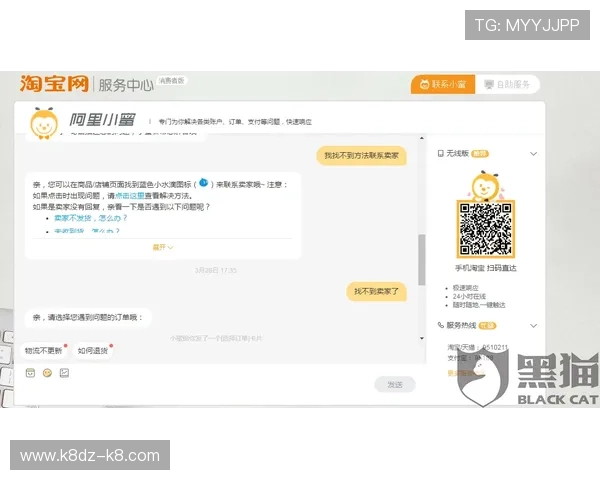
Task: Click the 如何退货 quick question
Action: pos(93,351)
